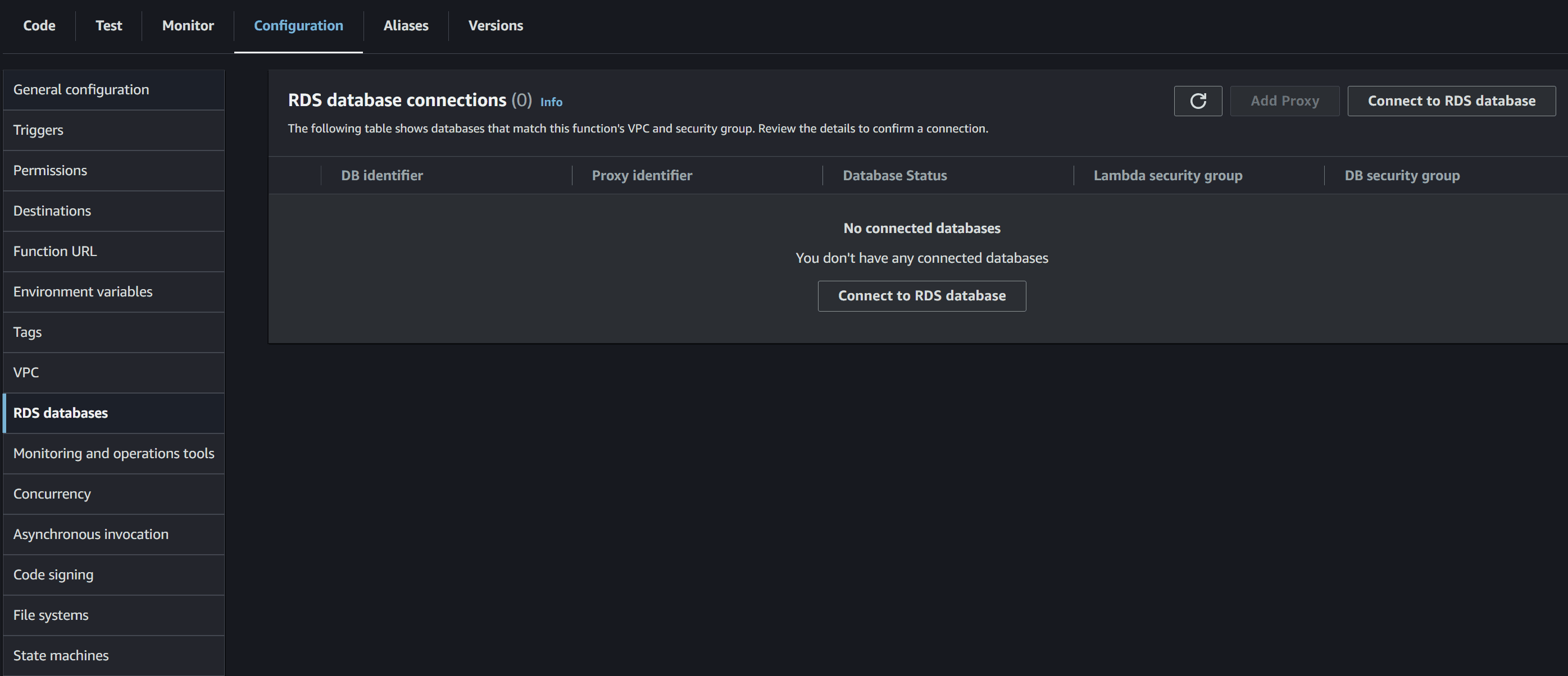Select the Proxy identifier column header

coord(640,175)
